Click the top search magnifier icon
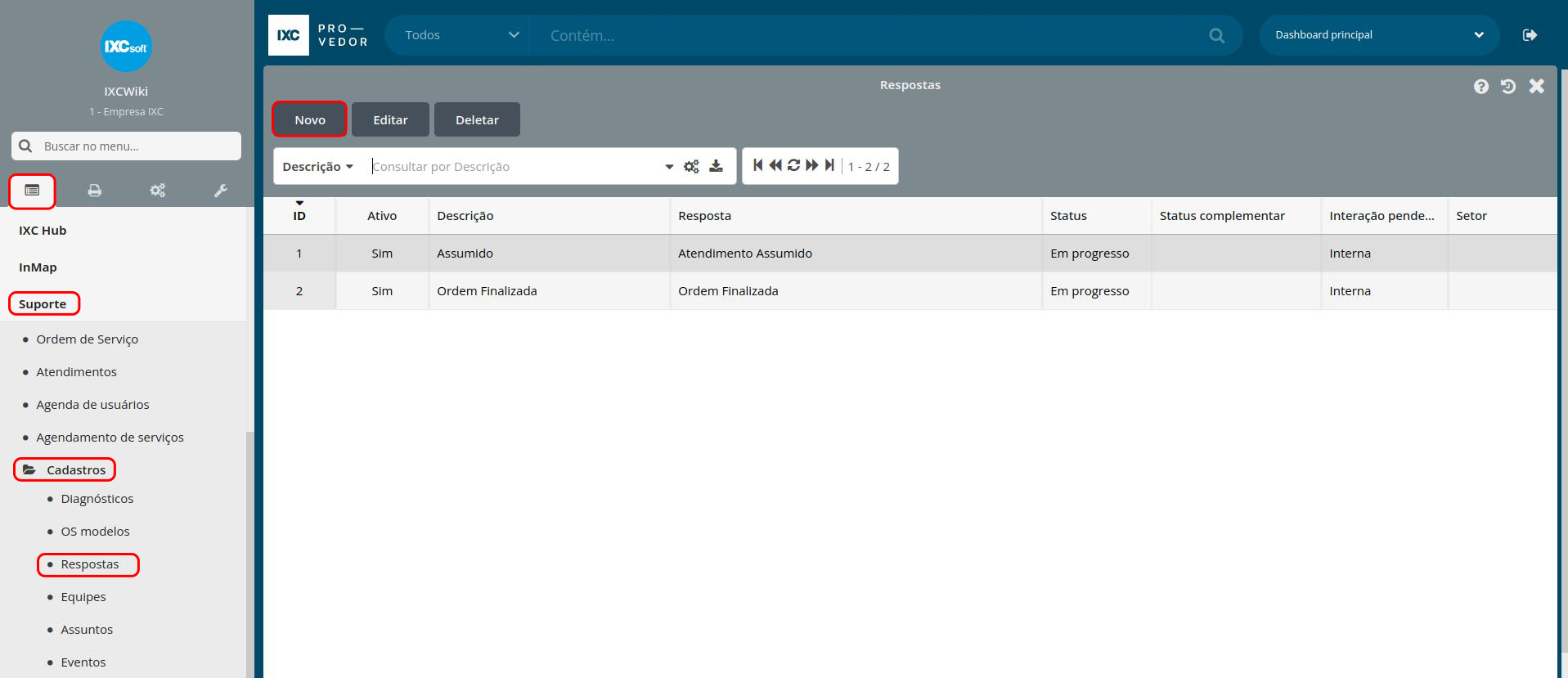This screenshot has width=1568, height=678. (1216, 35)
